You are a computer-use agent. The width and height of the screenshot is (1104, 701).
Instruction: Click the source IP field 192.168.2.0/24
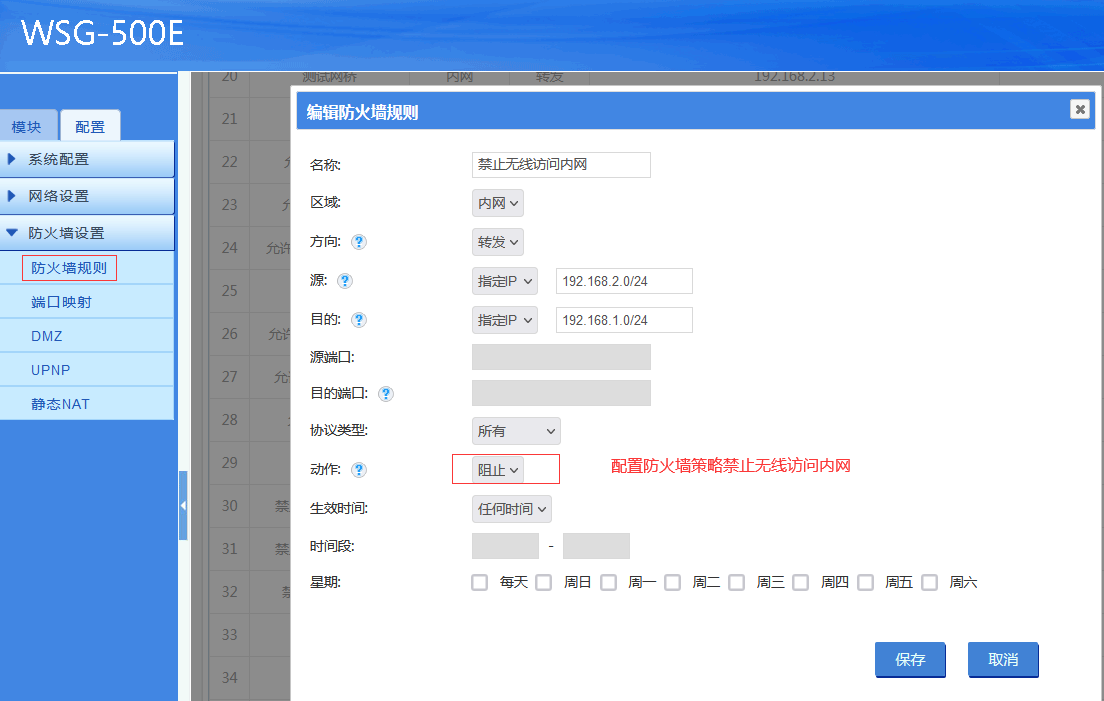(x=624, y=281)
